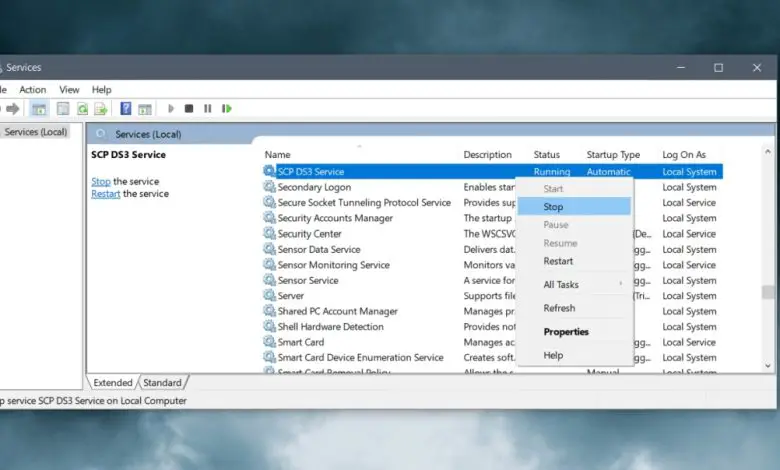Switch to the Standard tab
Screen dimensions: 780x470
[x=162, y=383]
